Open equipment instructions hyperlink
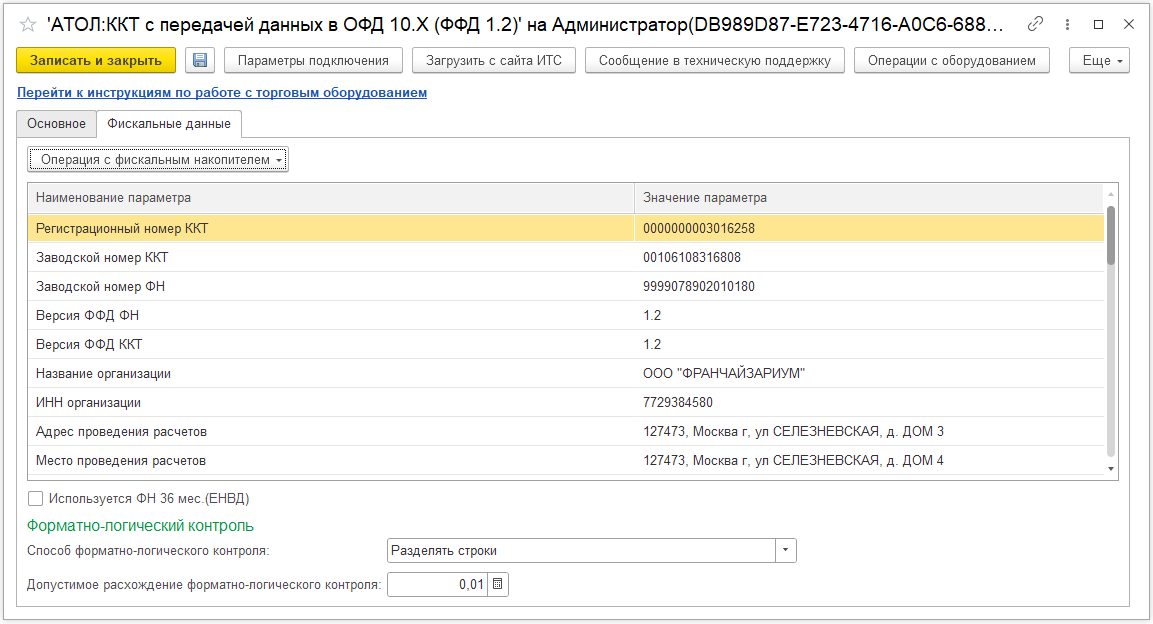 (x=222, y=92)
